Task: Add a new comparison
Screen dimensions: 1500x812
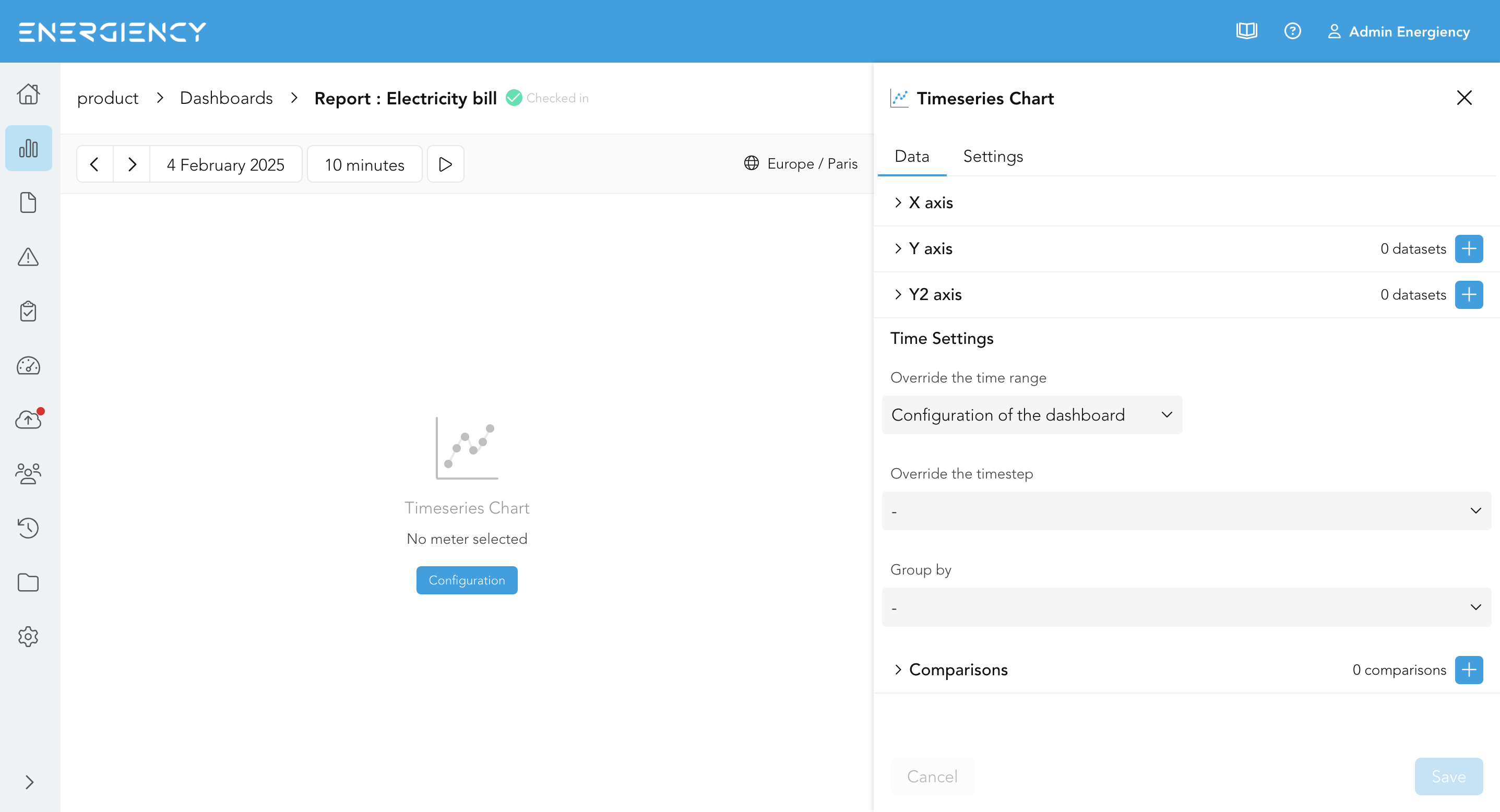Action: pyautogui.click(x=1469, y=670)
